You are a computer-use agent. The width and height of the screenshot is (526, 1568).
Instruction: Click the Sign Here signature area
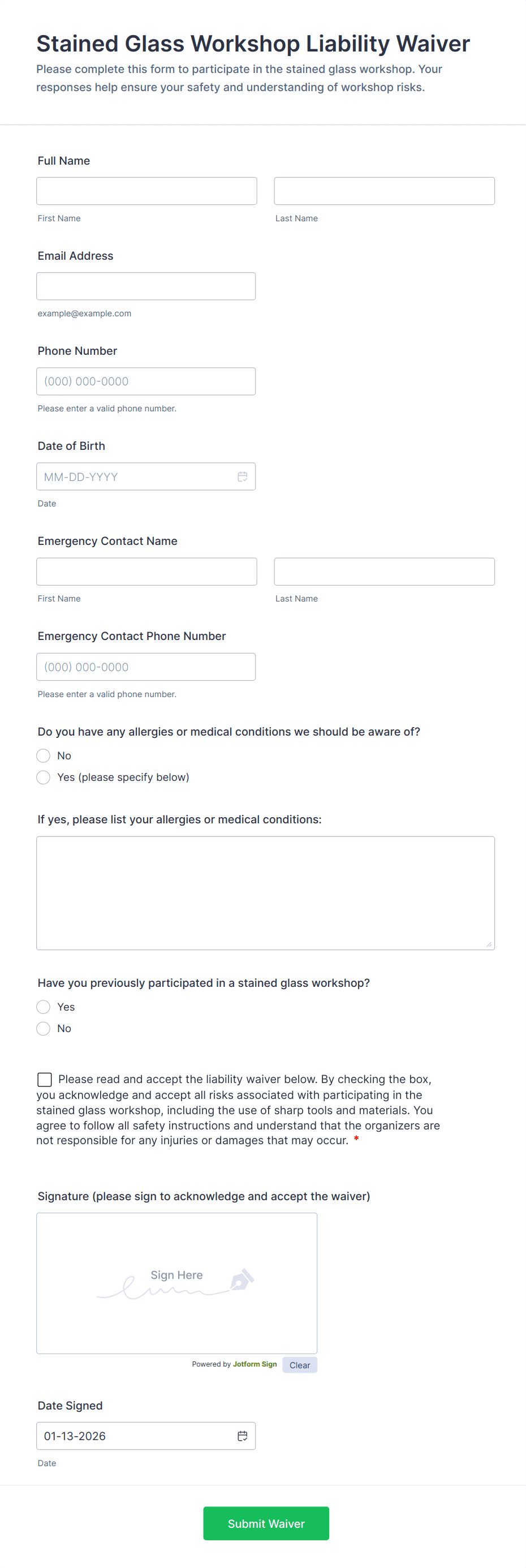(176, 1283)
